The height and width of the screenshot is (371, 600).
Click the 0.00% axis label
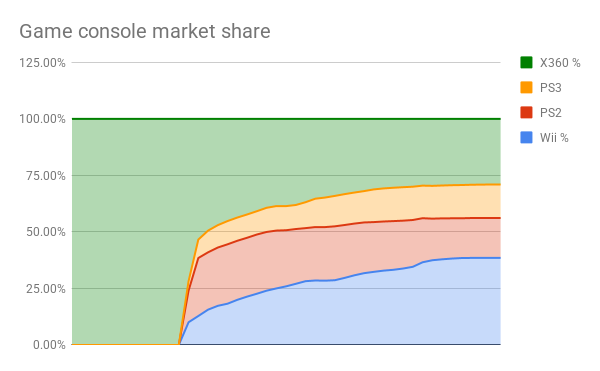[x=49, y=345]
